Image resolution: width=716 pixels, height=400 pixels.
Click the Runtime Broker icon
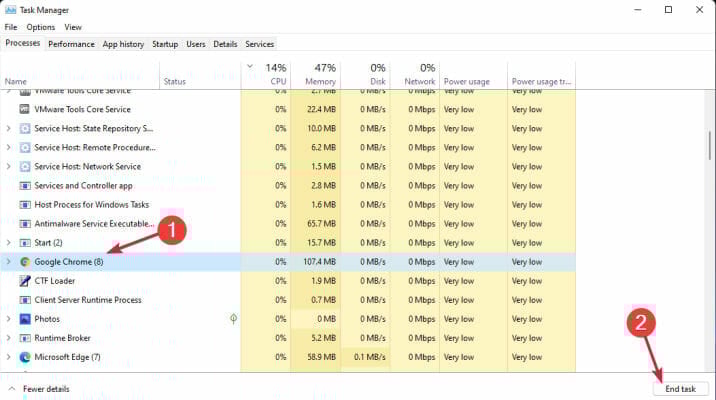click(25, 338)
